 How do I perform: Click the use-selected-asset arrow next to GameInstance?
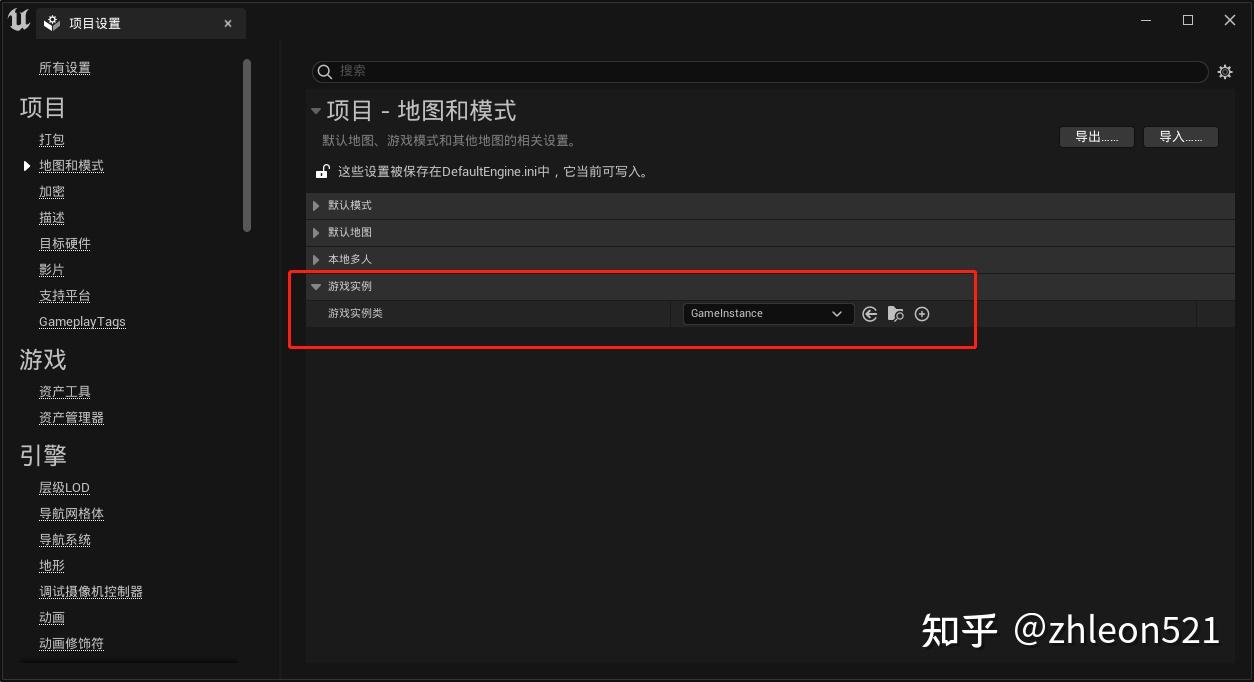pyautogui.click(x=870, y=313)
